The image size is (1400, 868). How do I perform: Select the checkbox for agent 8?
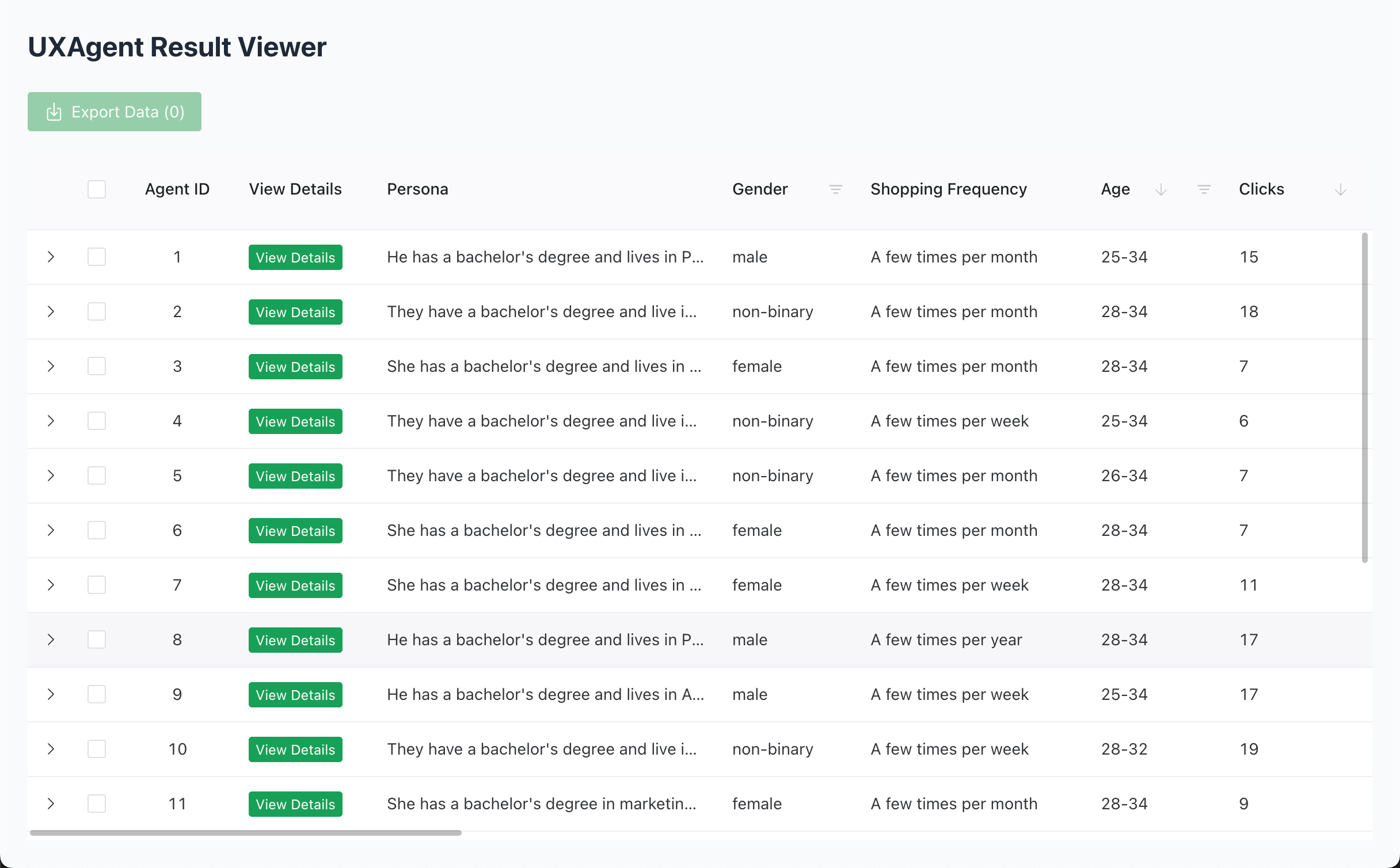(x=97, y=639)
